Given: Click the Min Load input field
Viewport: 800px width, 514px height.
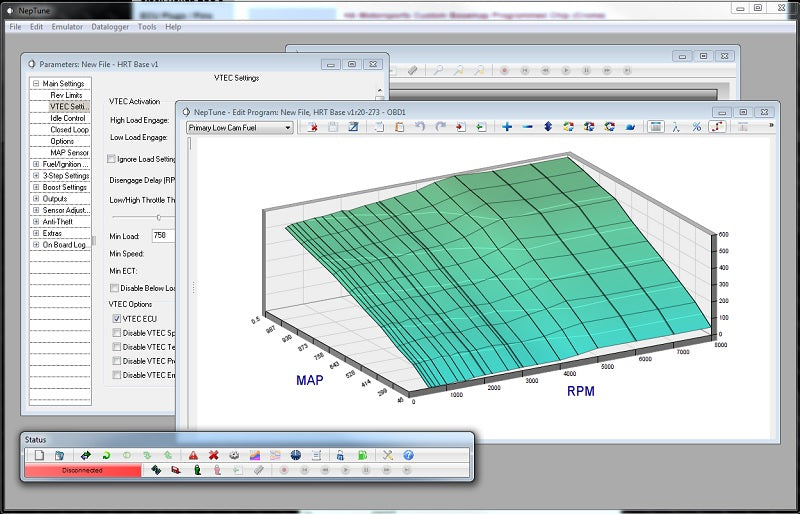Looking at the screenshot, I should (163, 236).
